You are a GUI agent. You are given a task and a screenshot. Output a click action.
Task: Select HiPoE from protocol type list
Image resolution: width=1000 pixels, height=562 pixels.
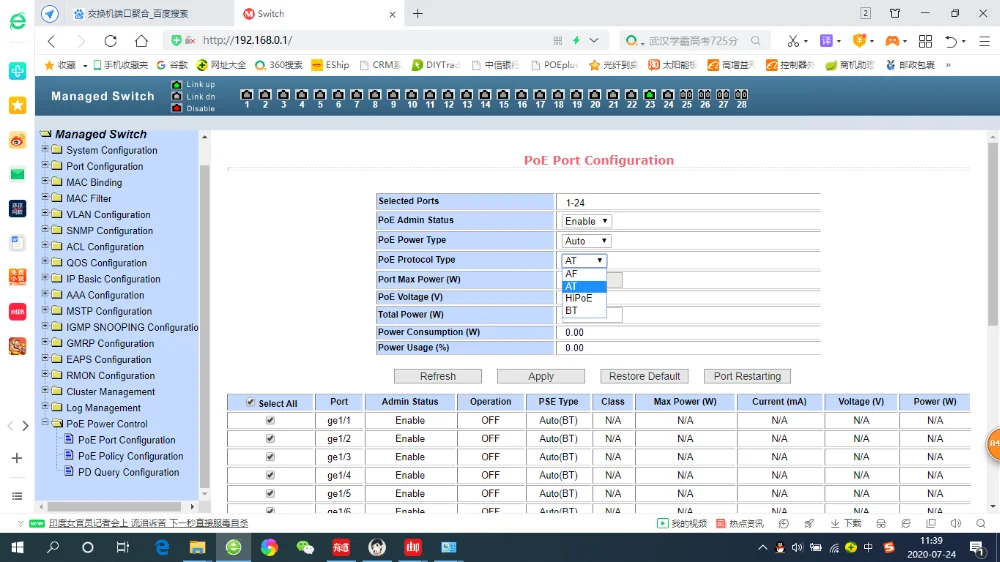click(579, 298)
